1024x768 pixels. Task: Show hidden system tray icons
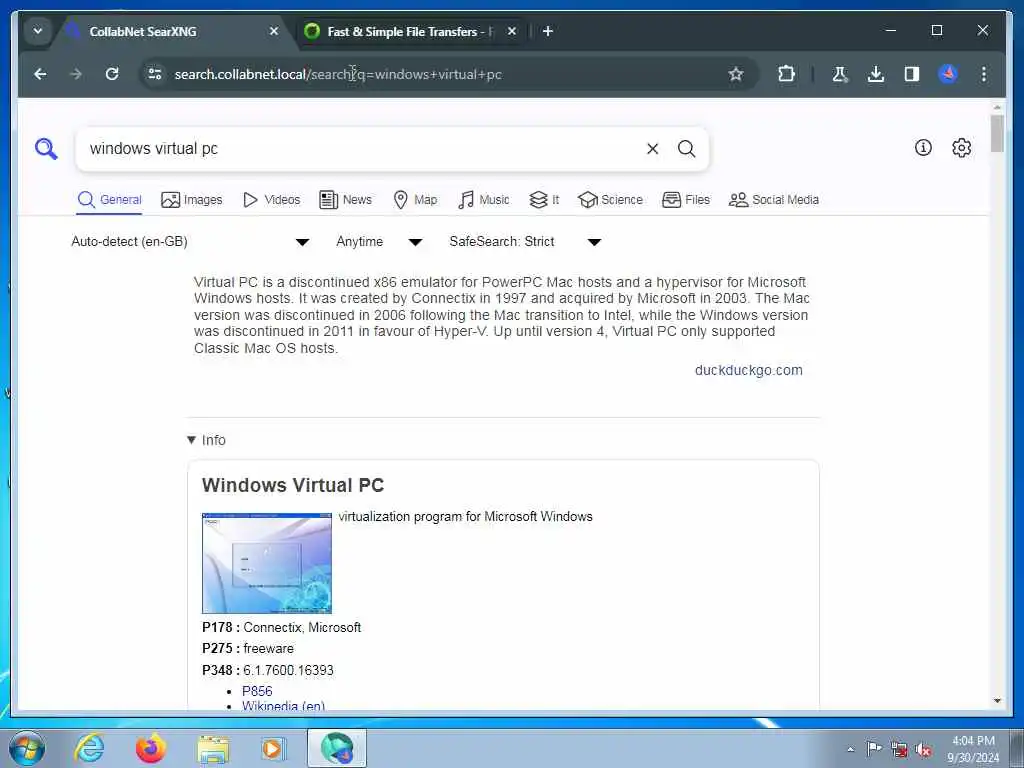850,749
